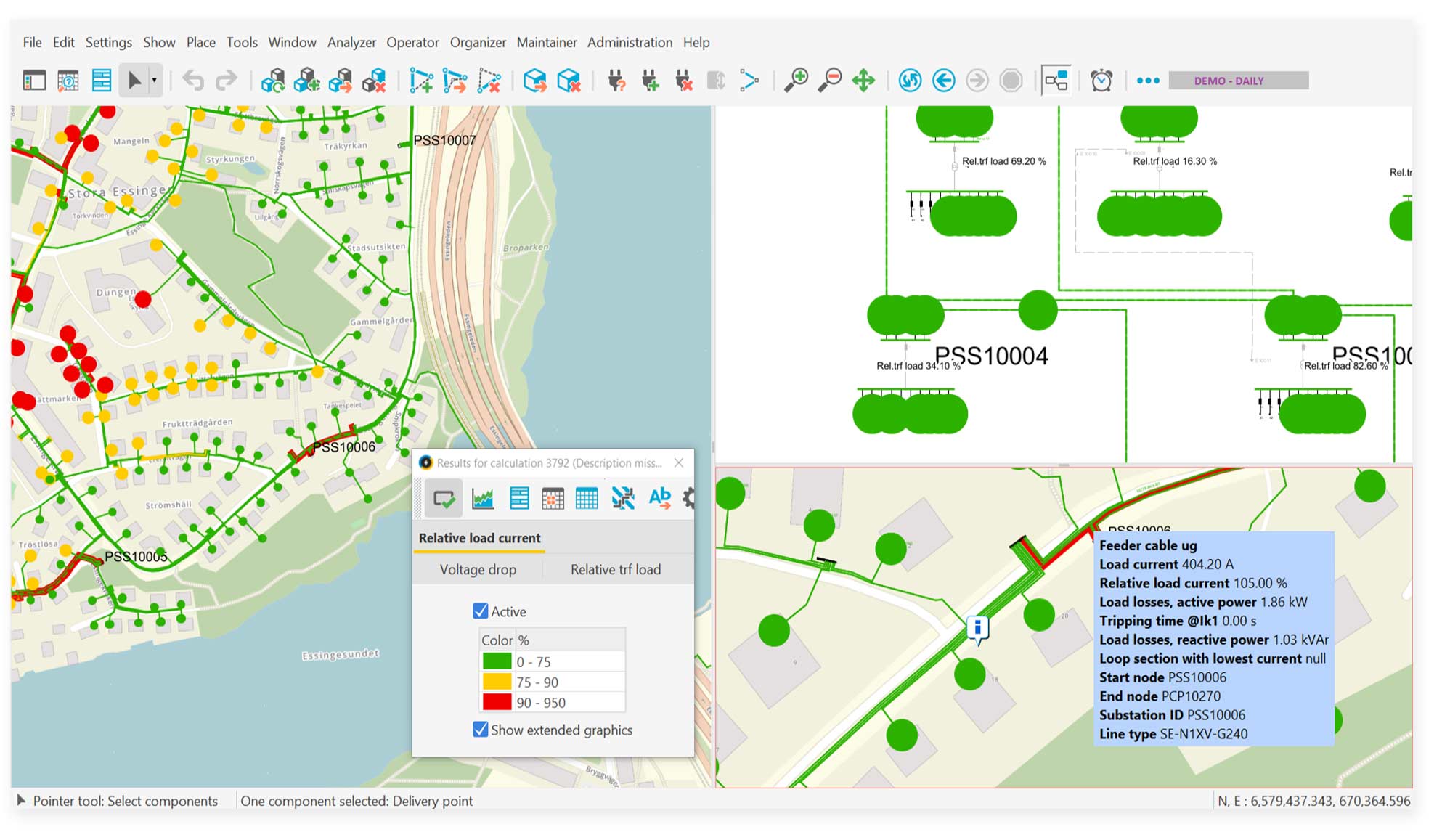Viewport: 1442px width, 840px height.
Task: Click the alarm clock toolbar icon
Action: (1101, 80)
